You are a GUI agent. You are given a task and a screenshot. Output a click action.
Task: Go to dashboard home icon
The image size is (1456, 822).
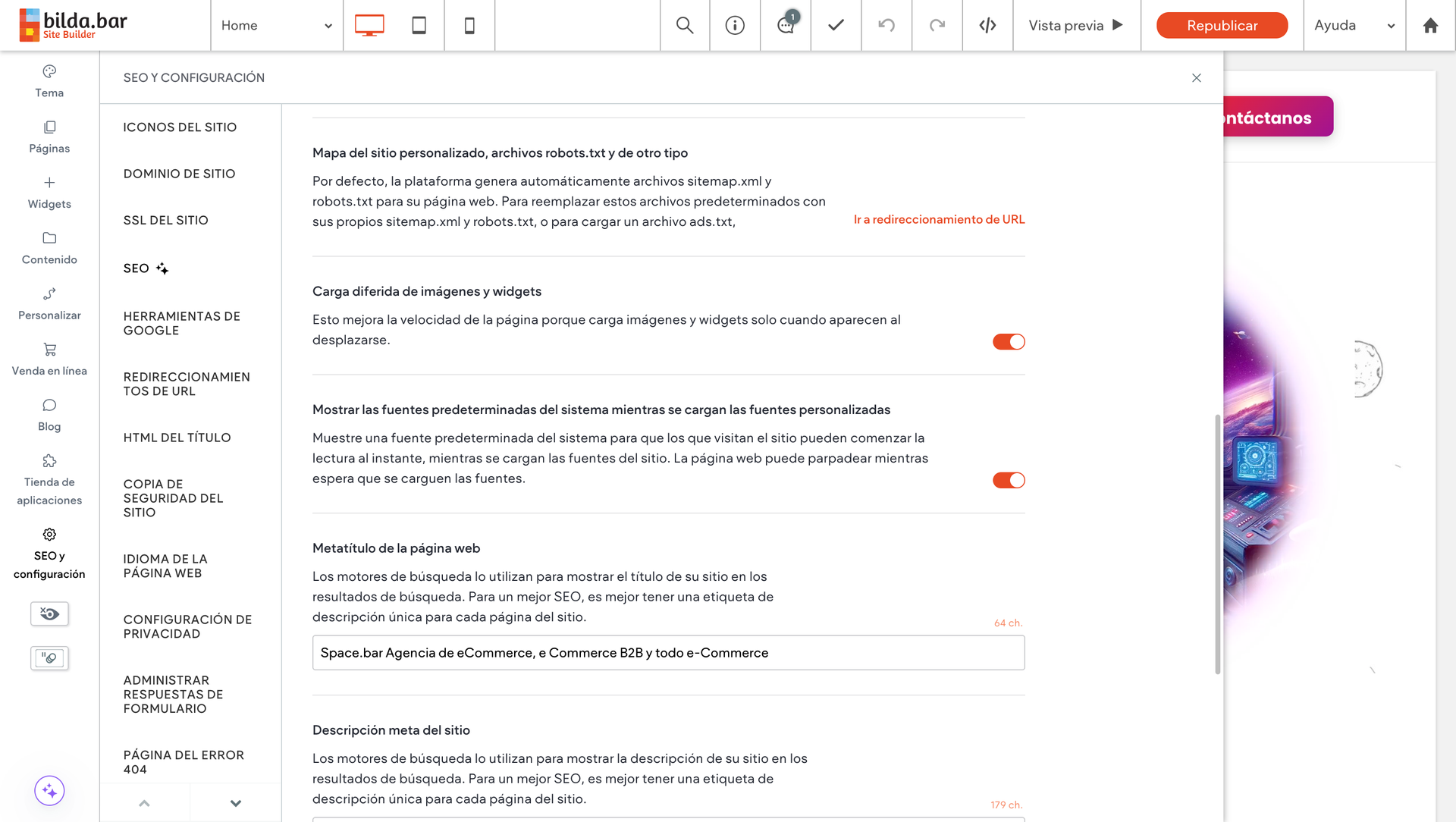(1430, 25)
